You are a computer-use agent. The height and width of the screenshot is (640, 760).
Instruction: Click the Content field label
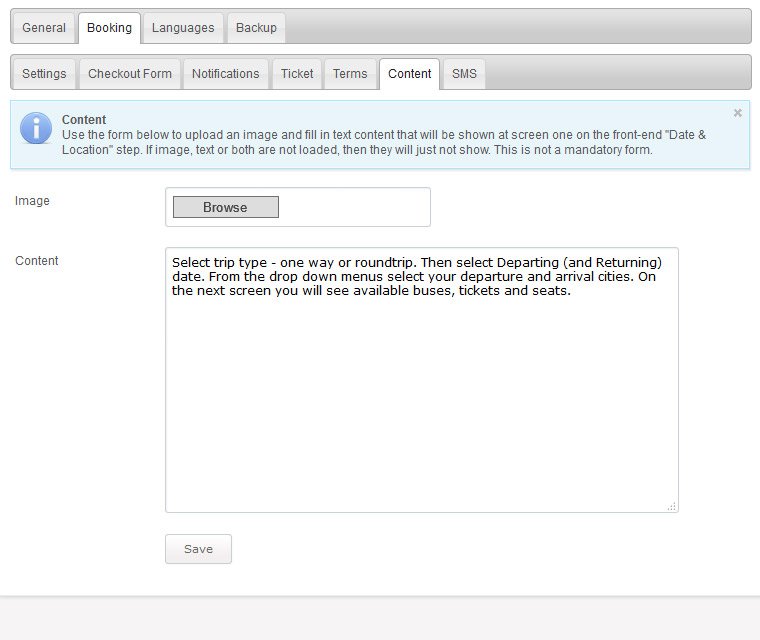point(37,261)
